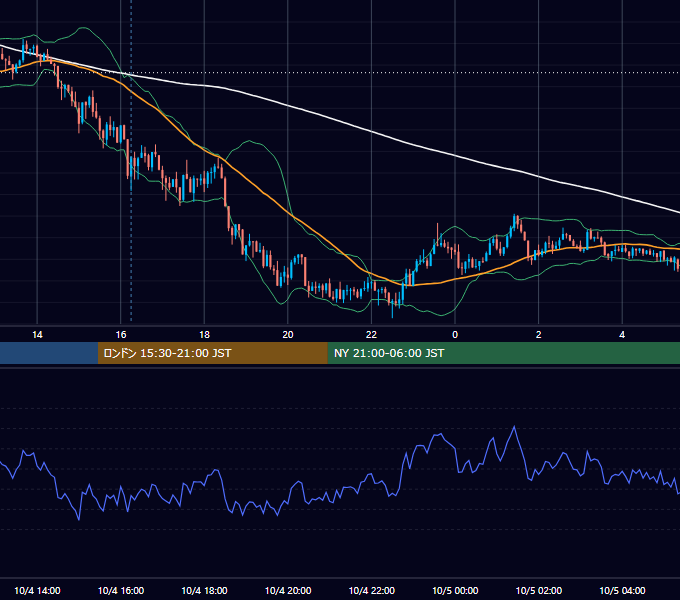The image size is (680, 600).
Task: Click the 10/4 22:00 oscillator time label
Action: click(x=372, y=590)
